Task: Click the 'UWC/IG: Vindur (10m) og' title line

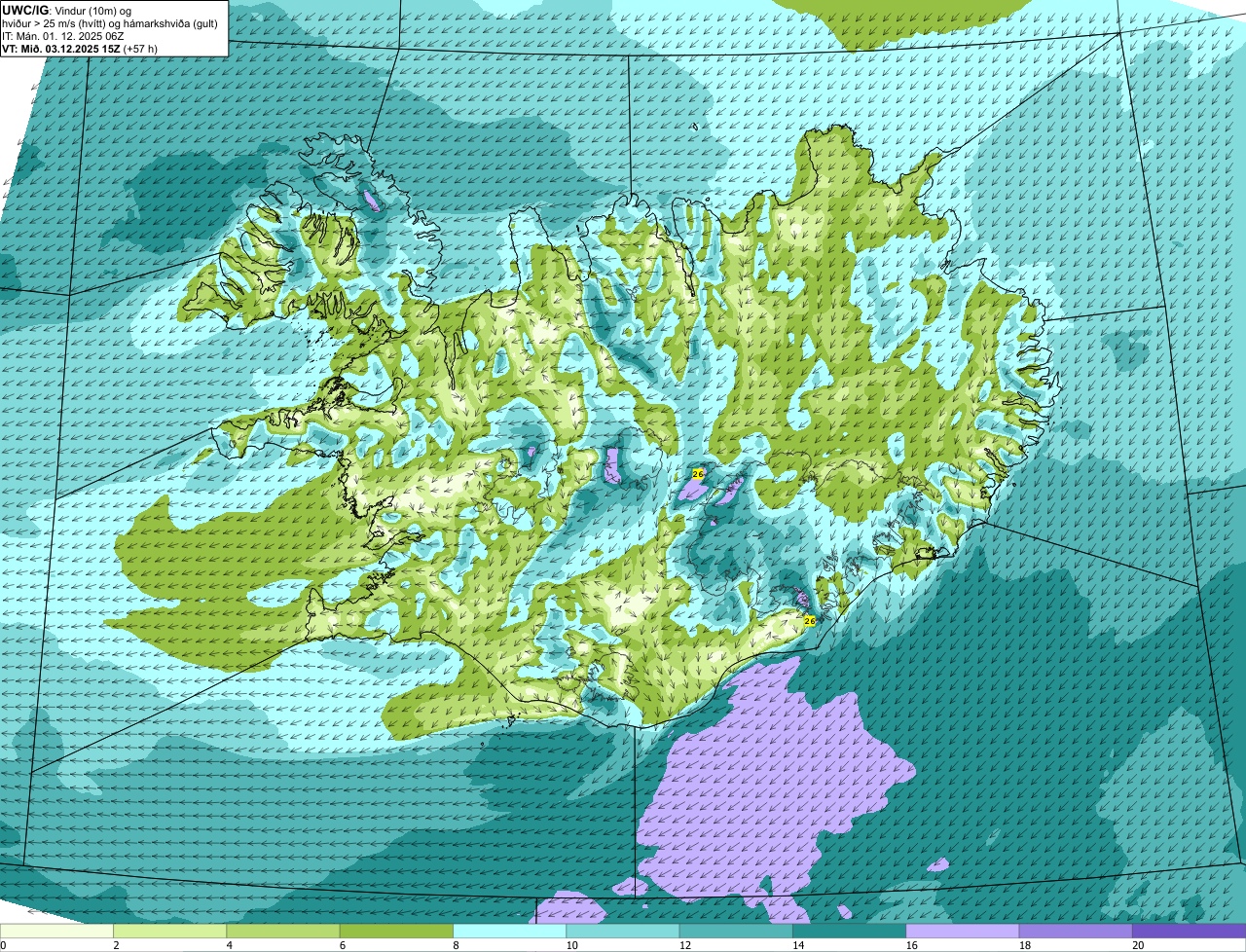Action: coord(67,10)
